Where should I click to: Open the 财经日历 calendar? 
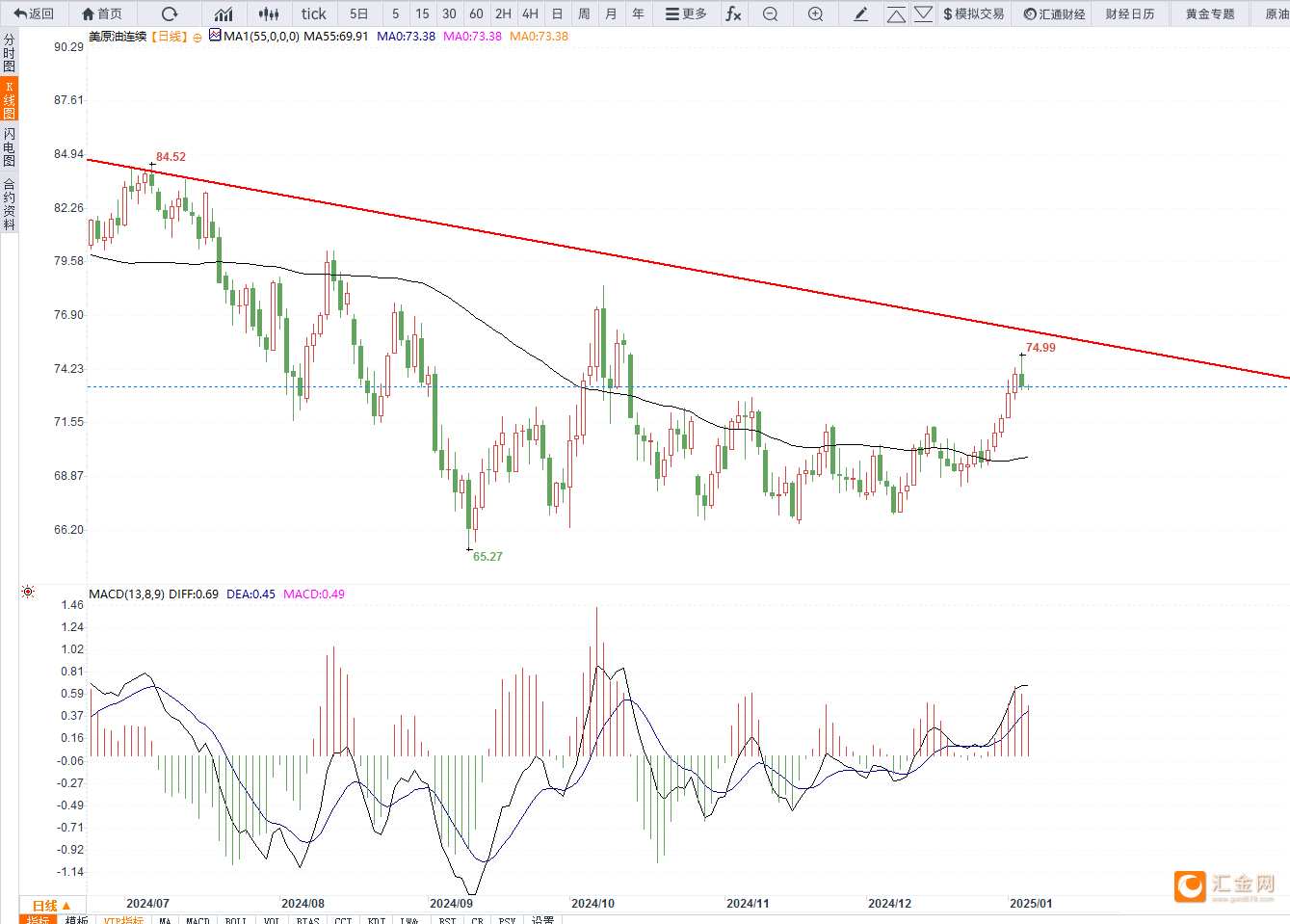click(x=1130, y=13)
